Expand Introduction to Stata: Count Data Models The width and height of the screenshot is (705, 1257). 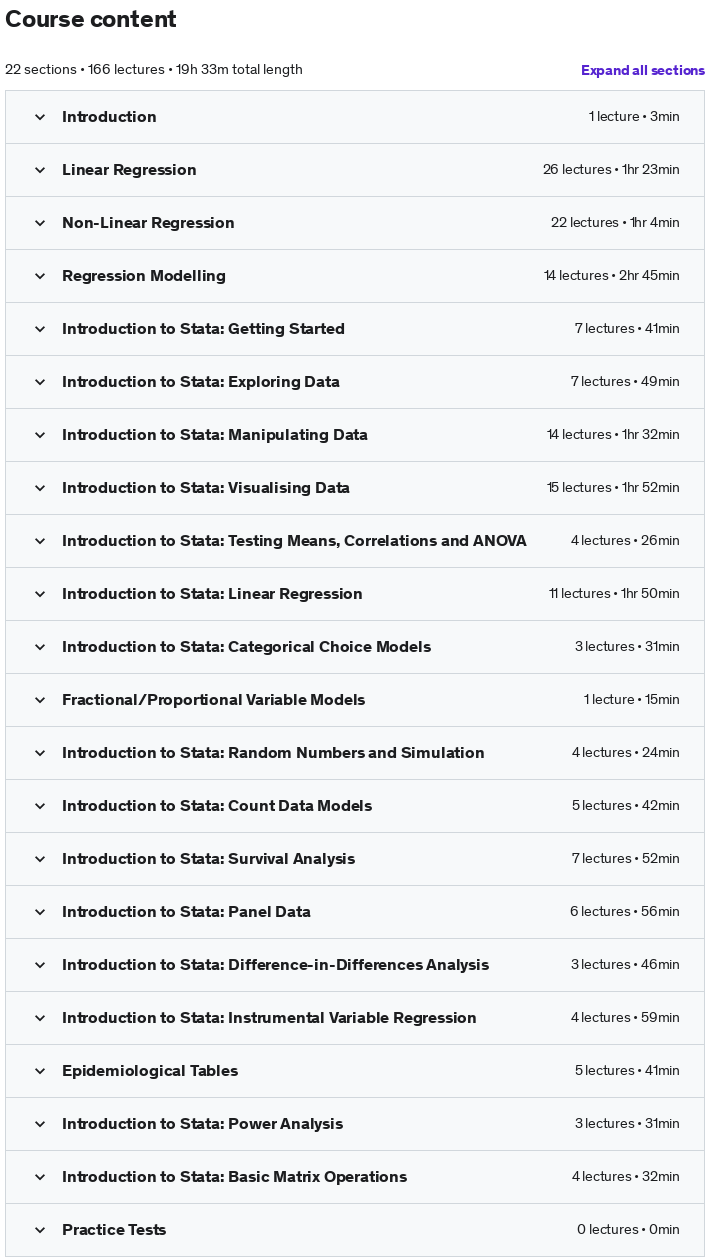coord(355,806)
